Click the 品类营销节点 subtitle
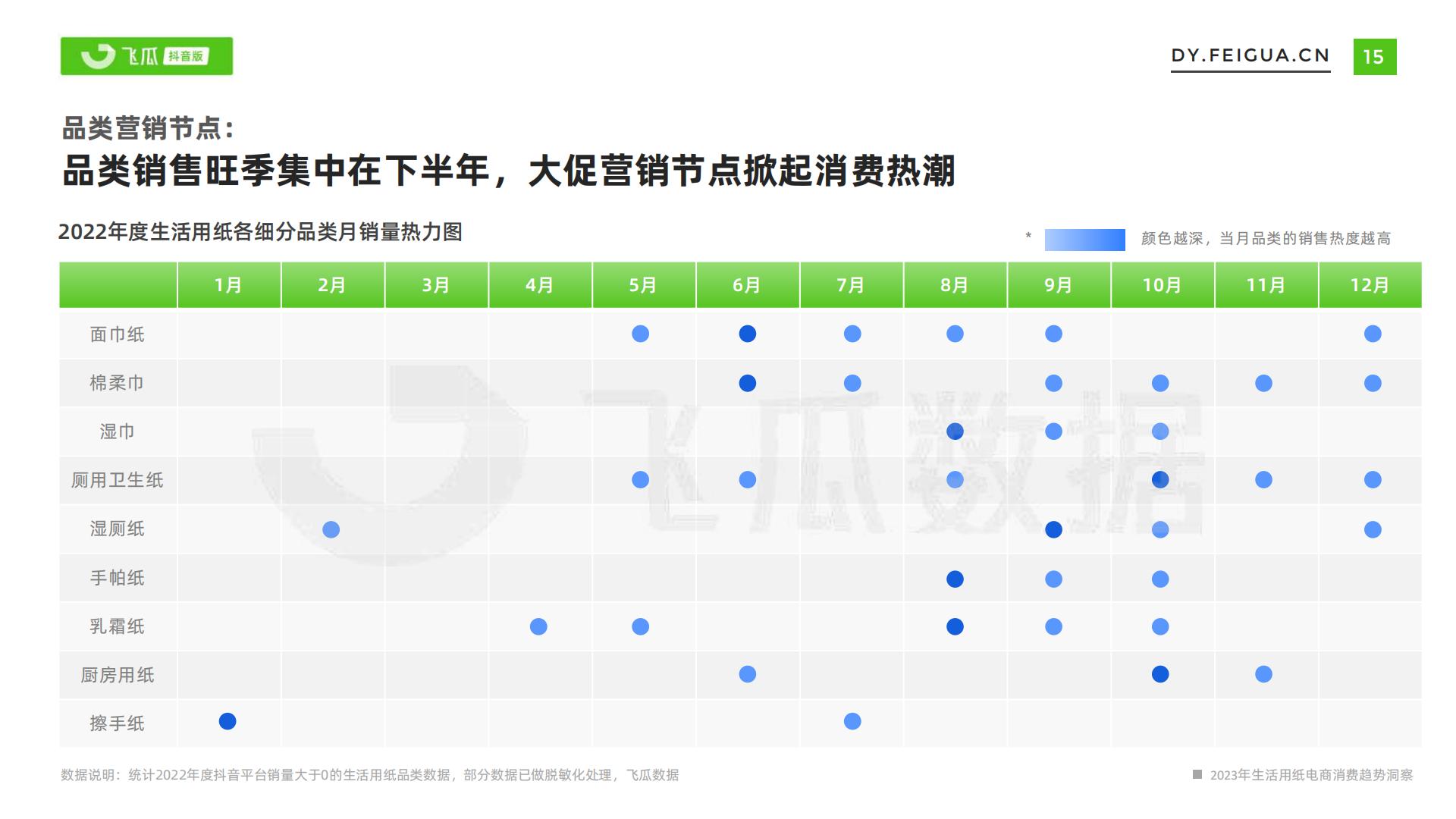The width and height of the screenshot is (1456, 819). click(148, 128)
